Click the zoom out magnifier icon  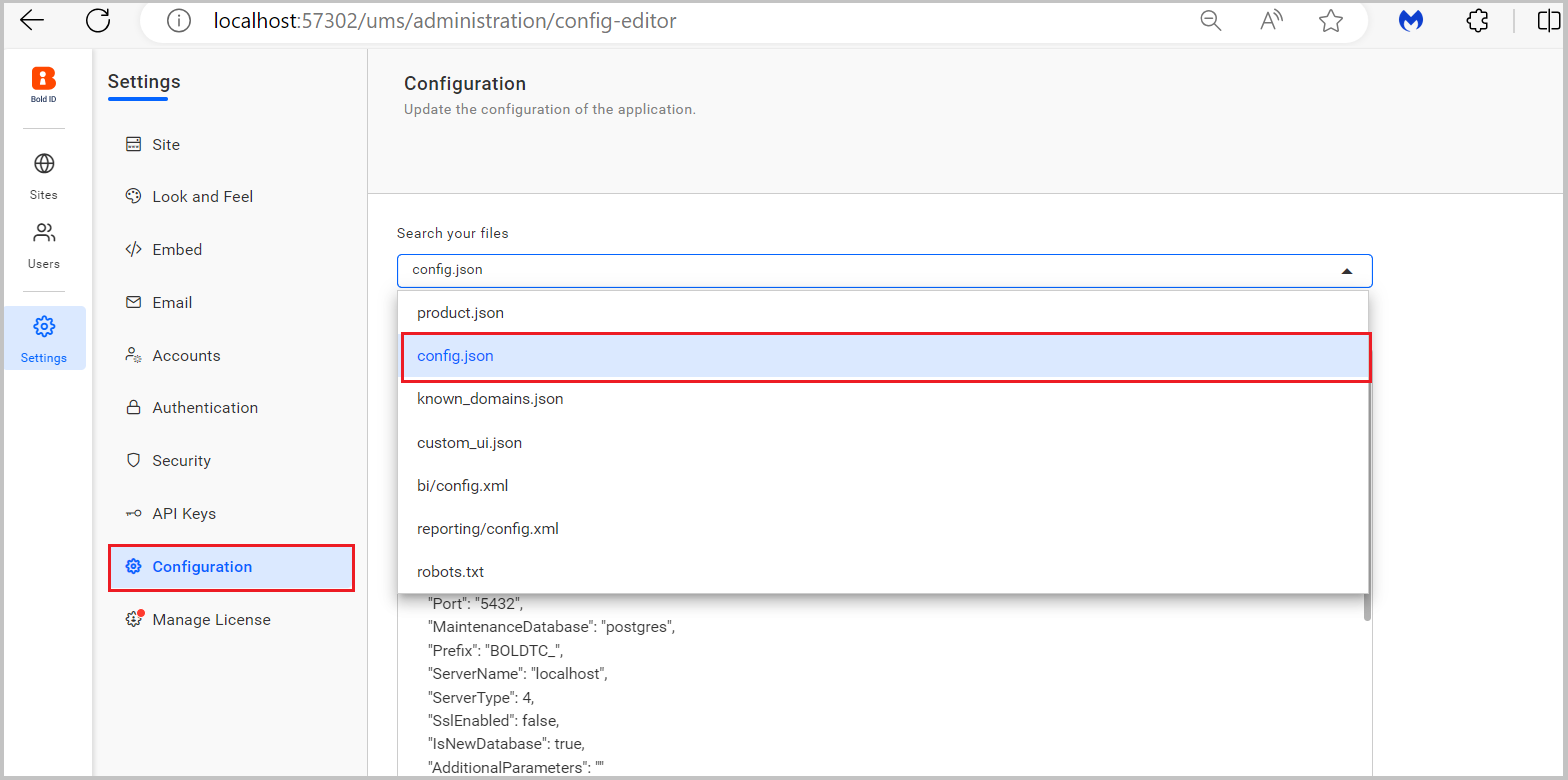point(1211,21)
